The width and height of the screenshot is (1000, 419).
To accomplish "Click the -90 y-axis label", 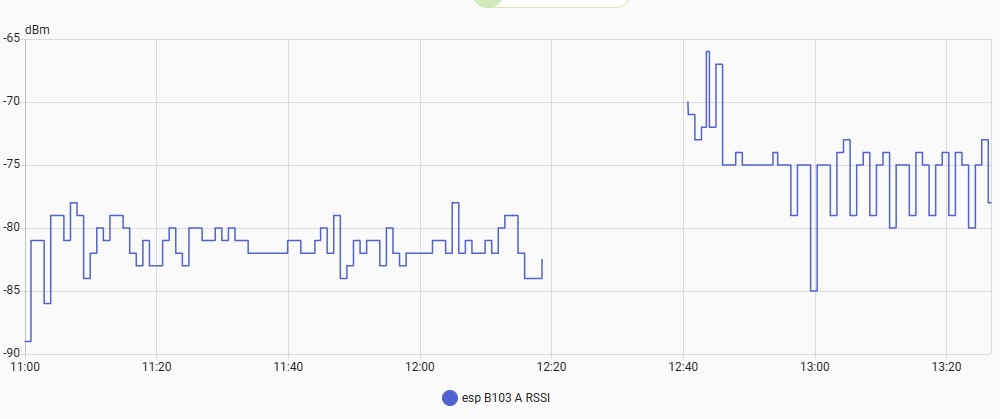I will point(11,353).
